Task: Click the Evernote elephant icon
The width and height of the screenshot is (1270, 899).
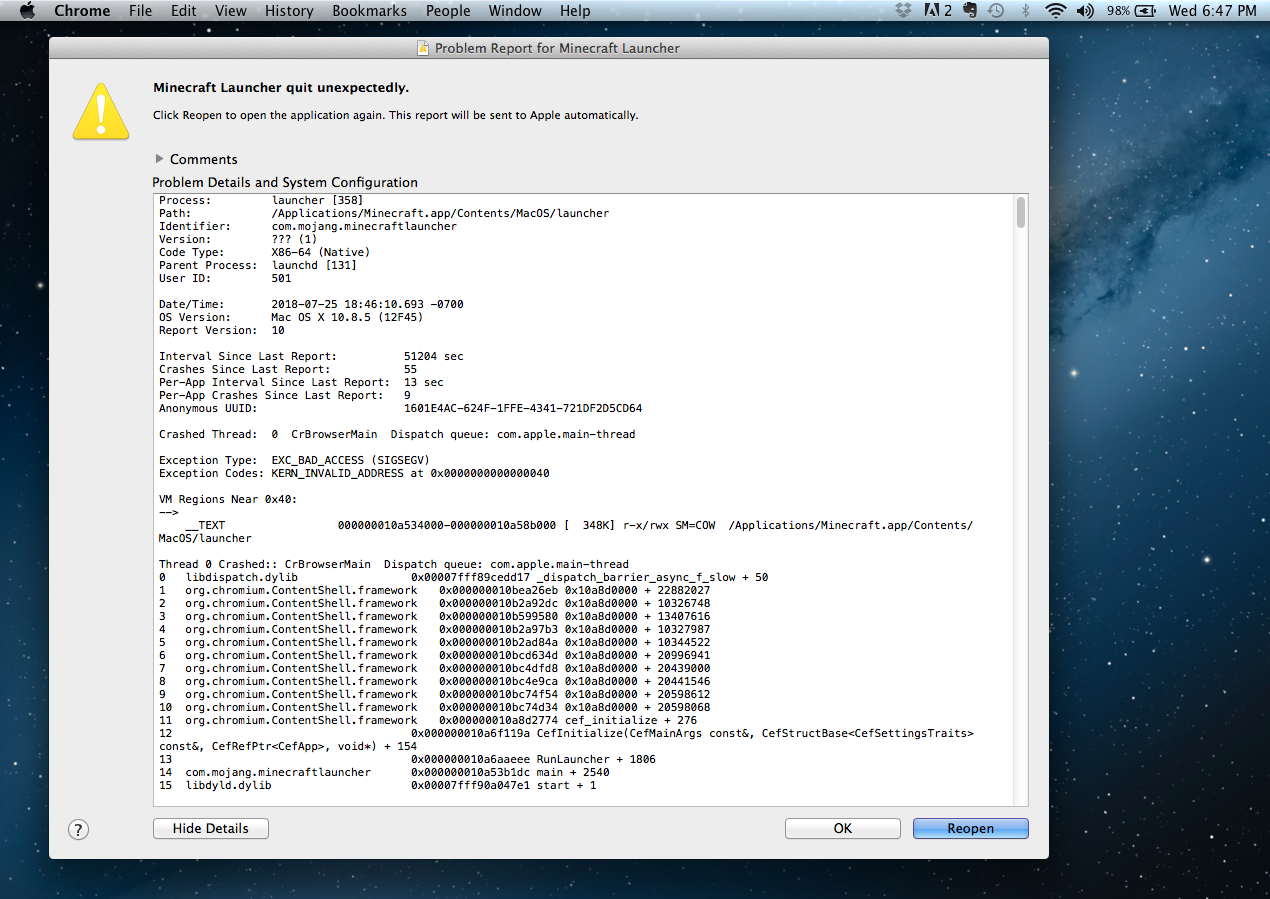Action: click(x=969, y=11)
